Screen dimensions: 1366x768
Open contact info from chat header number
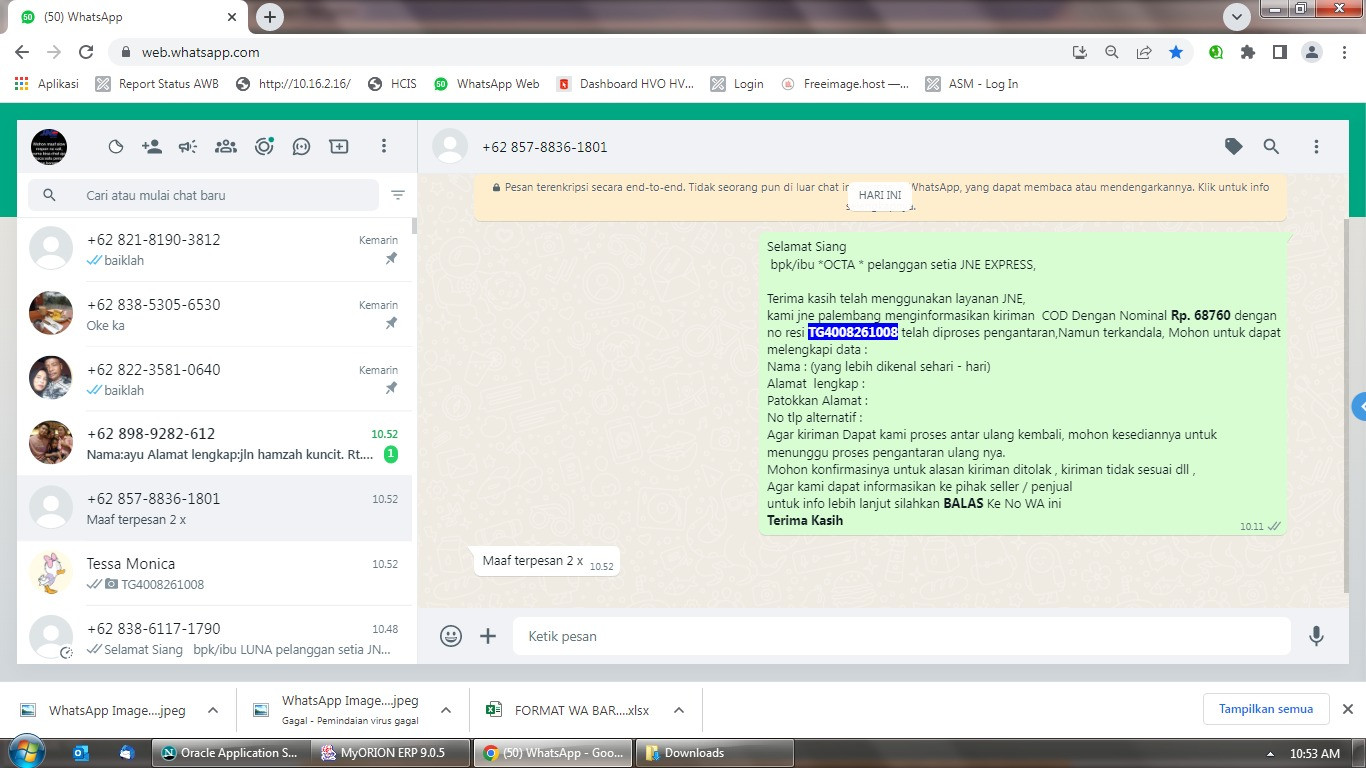(x=544, y=147)
